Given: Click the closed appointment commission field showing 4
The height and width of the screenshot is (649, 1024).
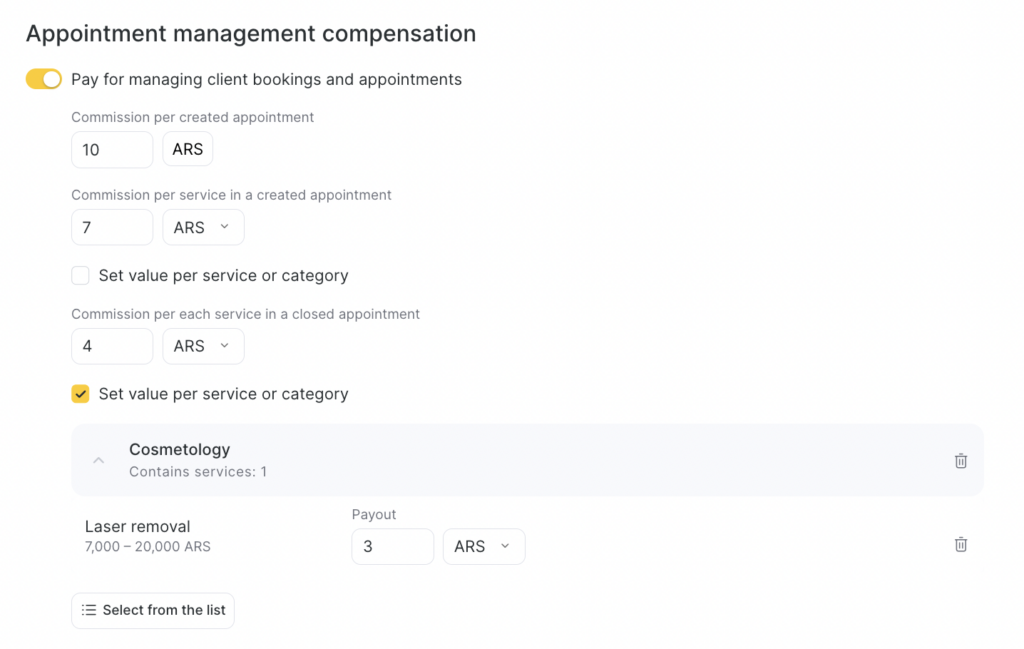Looking at the screenshot, I should [111, 346].
